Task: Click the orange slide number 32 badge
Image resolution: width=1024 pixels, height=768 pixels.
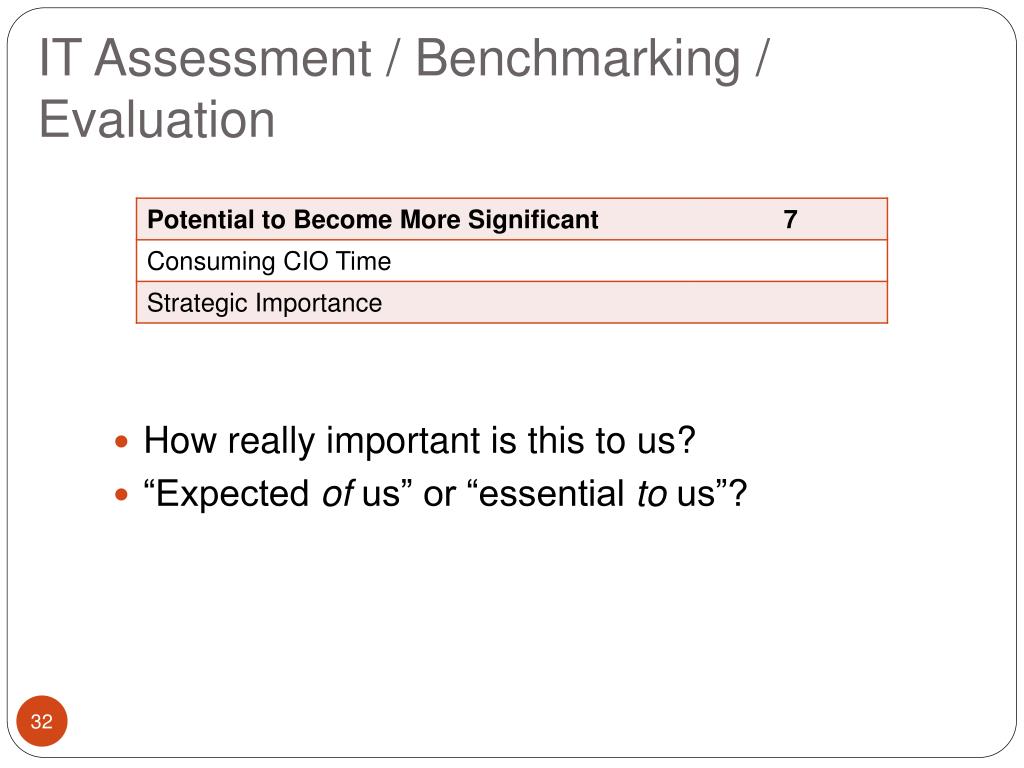Action: click(x=42, y=721)
